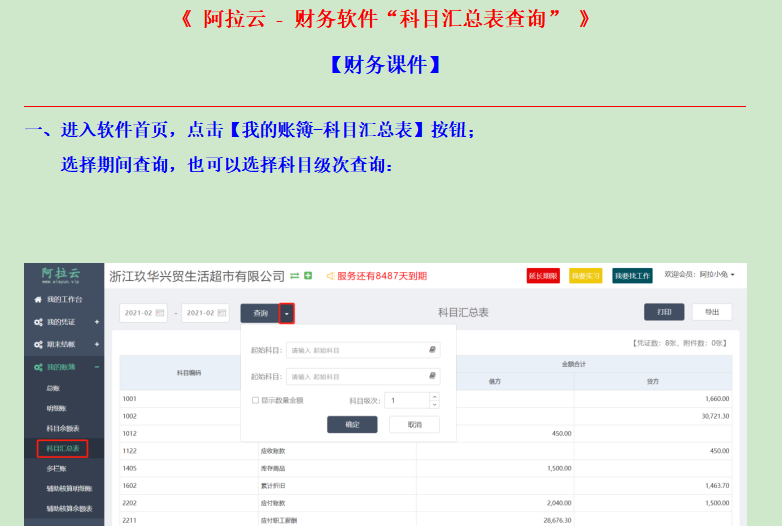Screen dimensions: 782x526
Task: Click the company name 浙江玖华兴贸生活超市有限公司
Action: (x=197, y=276)
